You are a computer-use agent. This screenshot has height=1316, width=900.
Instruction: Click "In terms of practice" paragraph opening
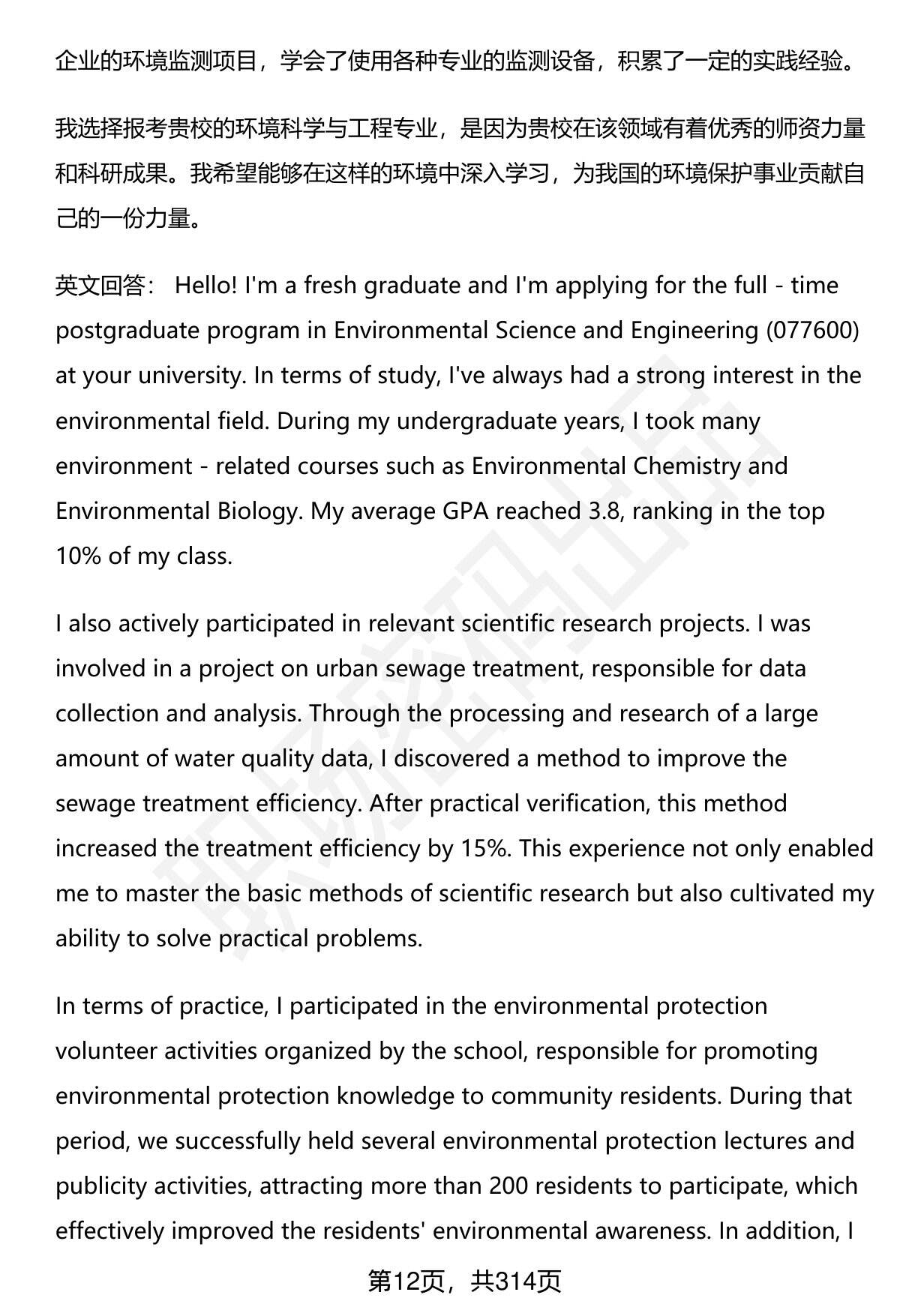coord(161,1006)
